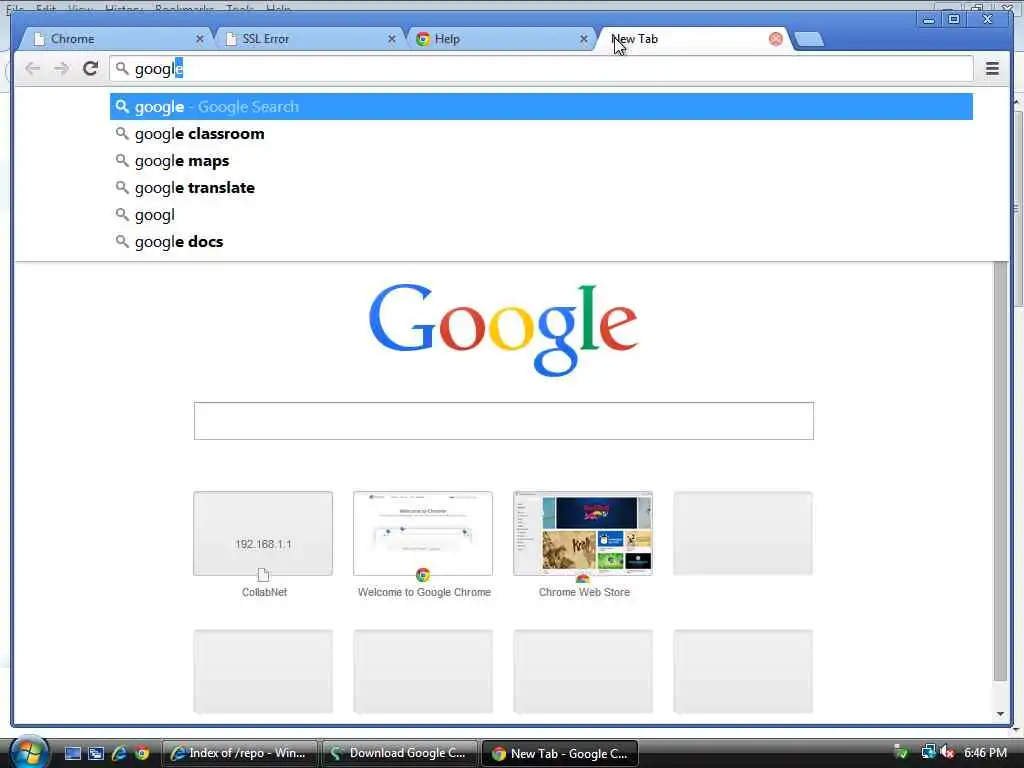Click the green tray icon near the clock
The width and height of the screenshot is (1024, 768).
coord(901,752)
